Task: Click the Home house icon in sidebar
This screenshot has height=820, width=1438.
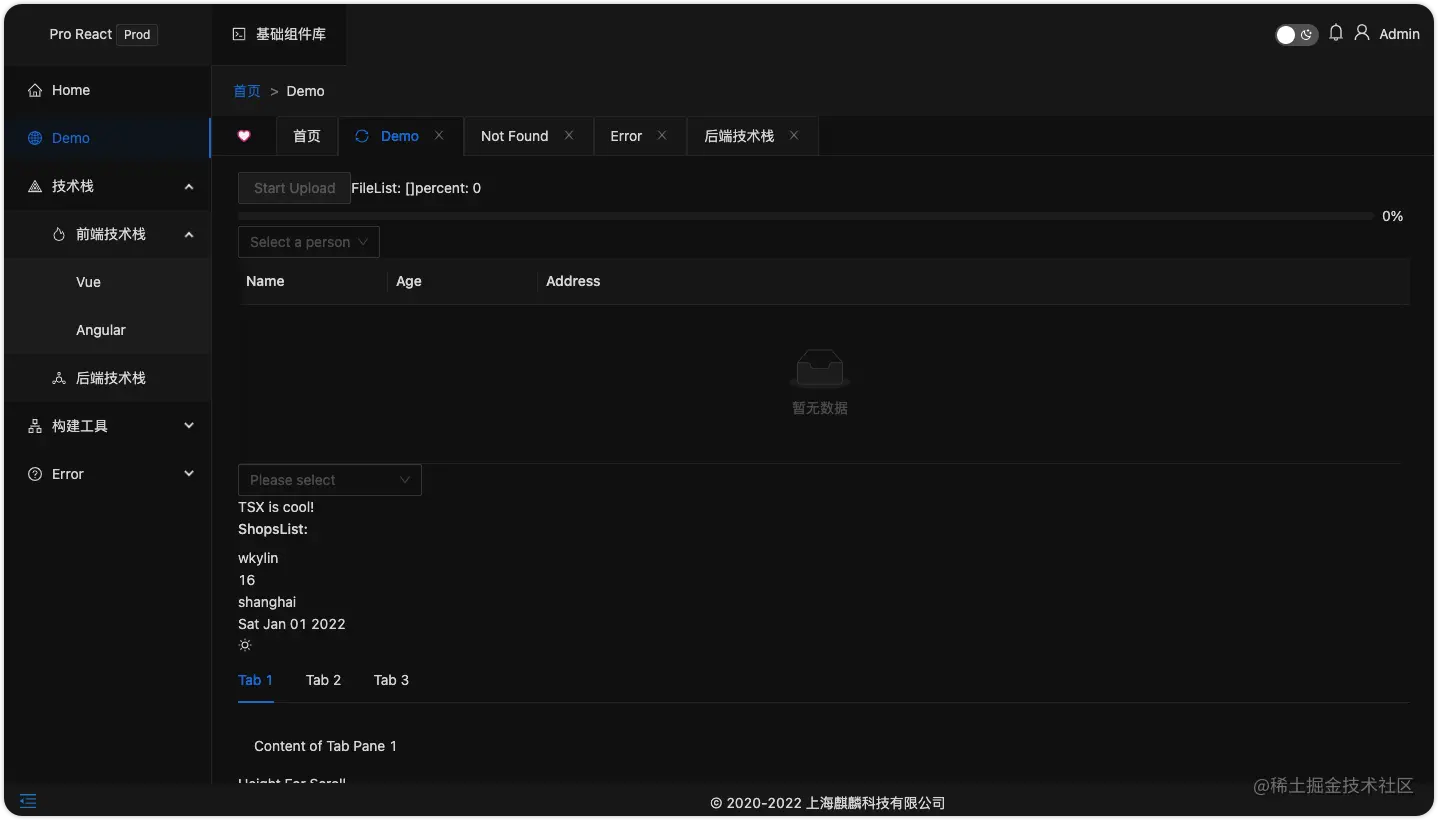Action: click(35, 90)
